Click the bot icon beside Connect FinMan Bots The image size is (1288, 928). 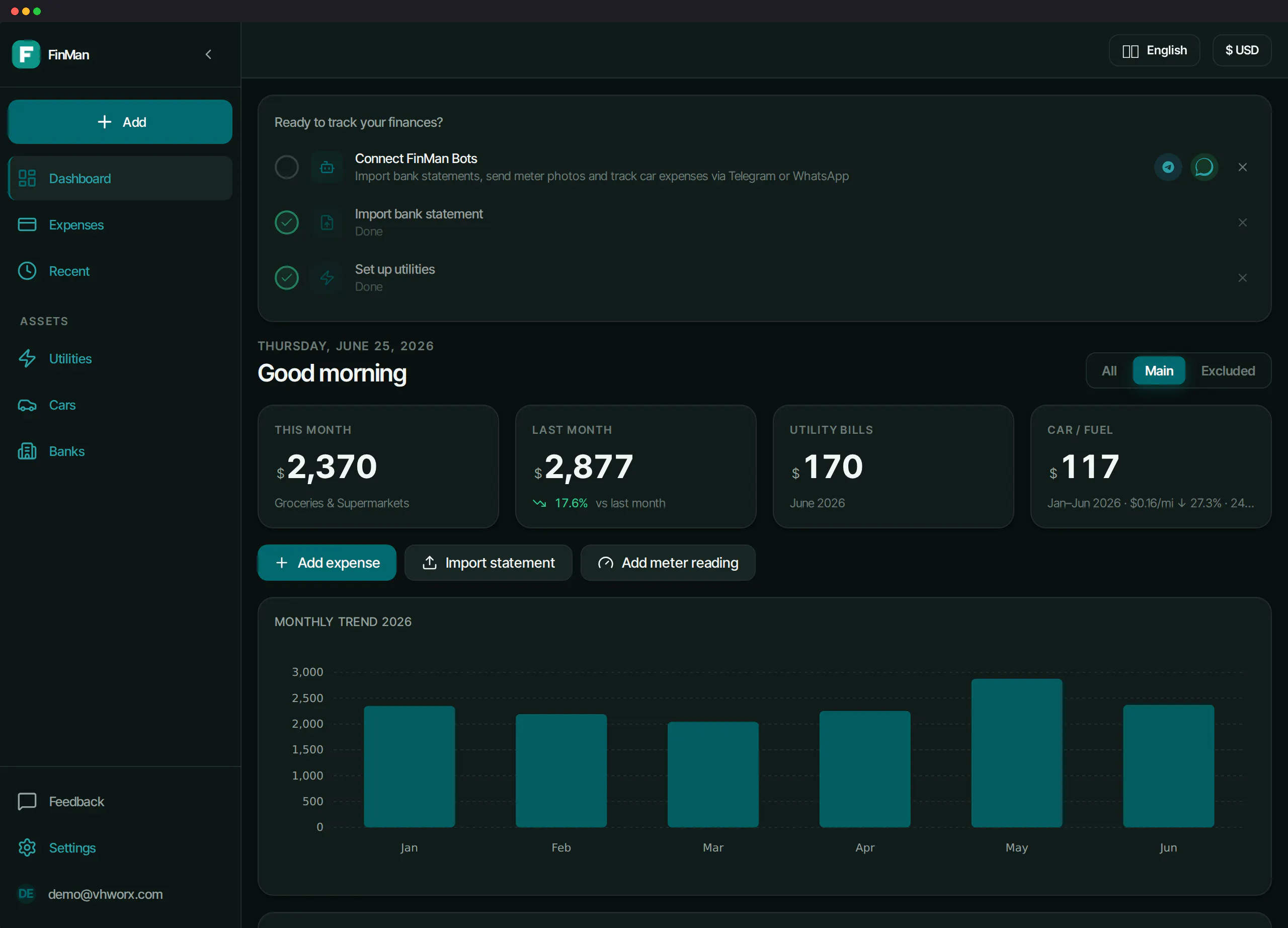(327, 168)
